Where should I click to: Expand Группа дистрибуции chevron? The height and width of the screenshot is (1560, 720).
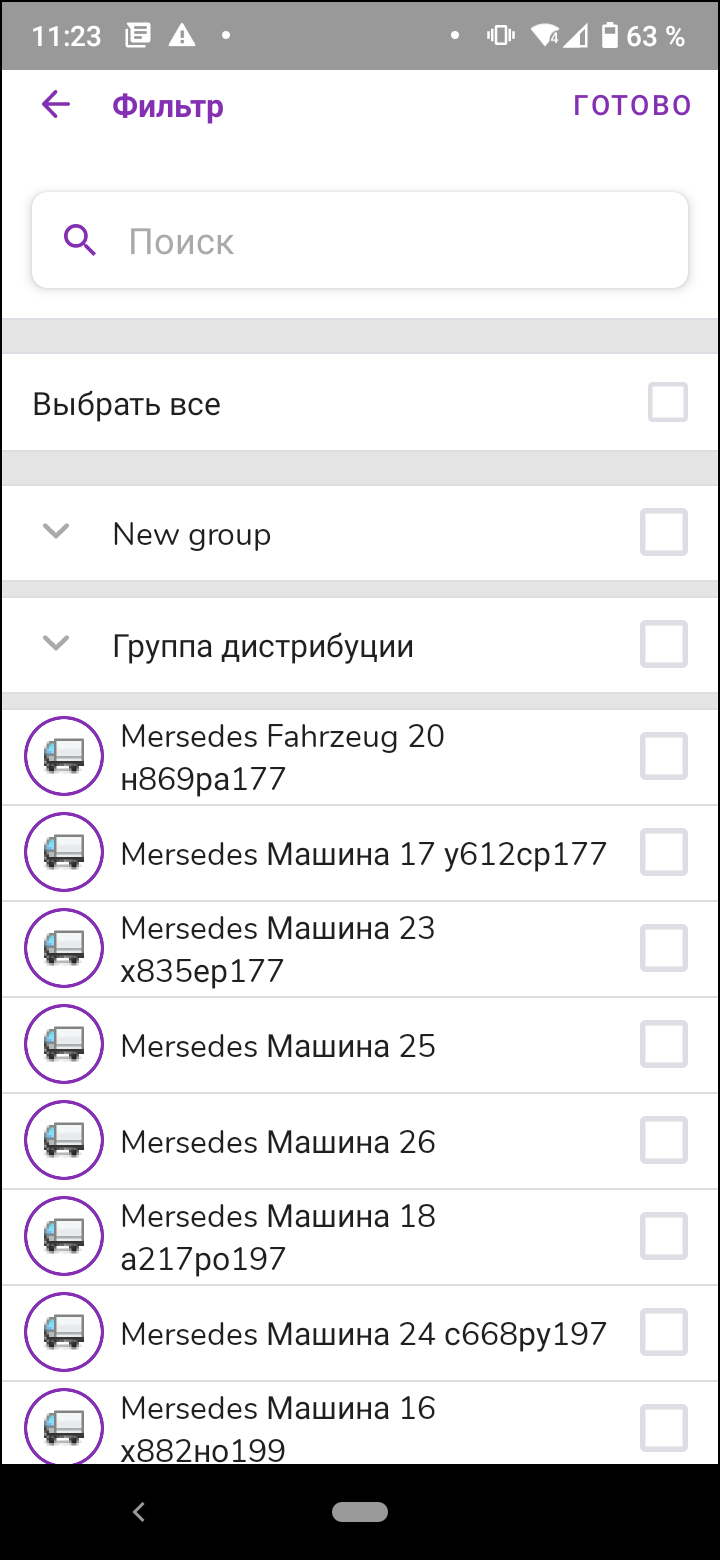pos(57,644)
